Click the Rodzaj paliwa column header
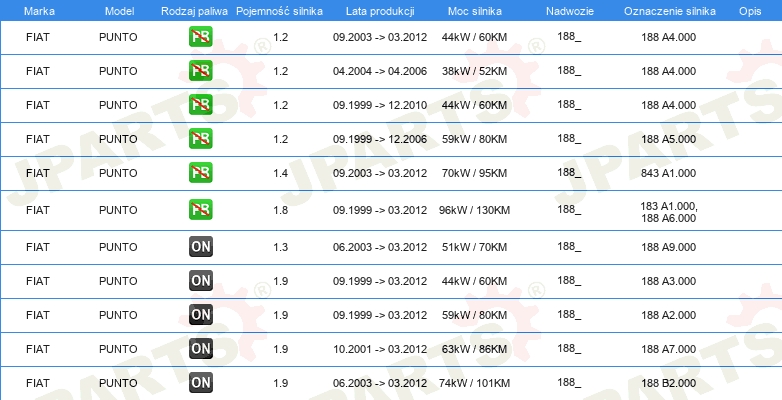Image resolution: width=782 pixels, height=400 pixels. click(195, 11)
